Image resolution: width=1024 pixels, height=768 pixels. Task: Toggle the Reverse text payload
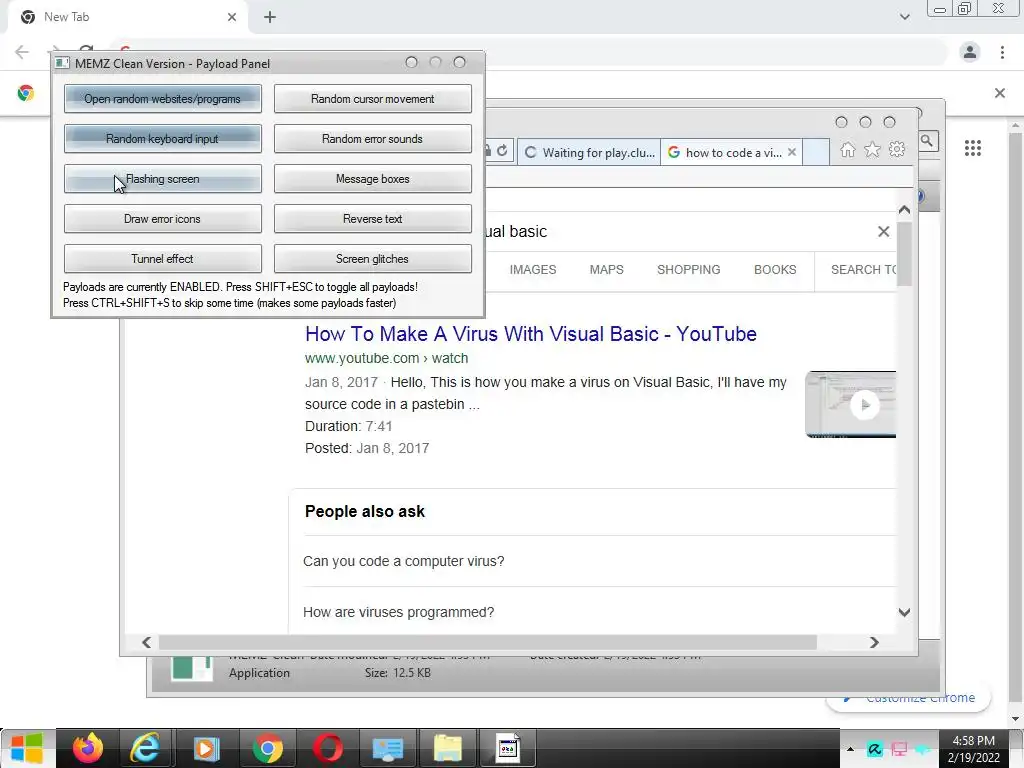pos(372,219)
